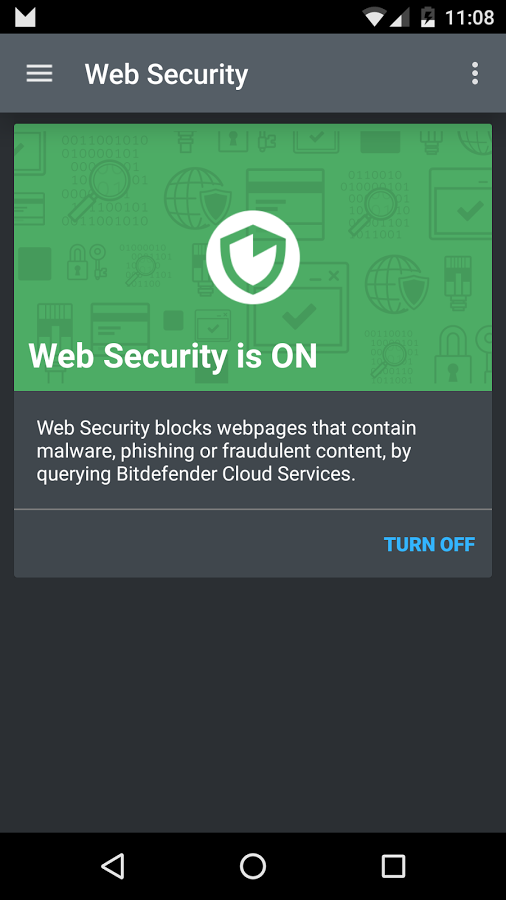Image resolution: width=506 pixels, height=900 pixels.
Task: Tap the Gmail notification icon in the status bar
Action: 25,17
